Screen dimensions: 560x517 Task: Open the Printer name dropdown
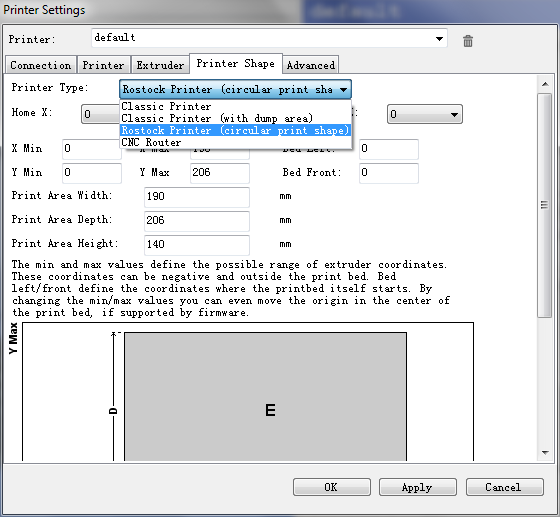pos(269,38)
